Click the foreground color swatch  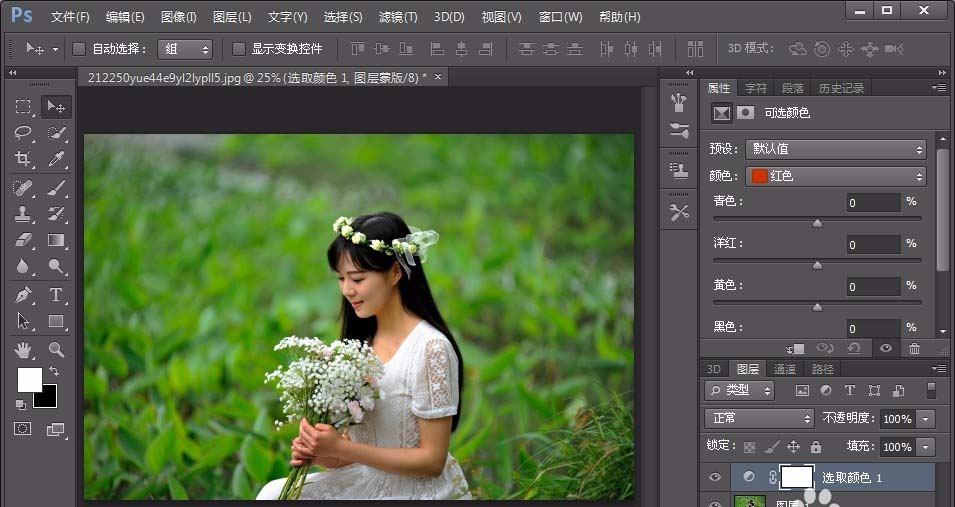coord(29,380)
